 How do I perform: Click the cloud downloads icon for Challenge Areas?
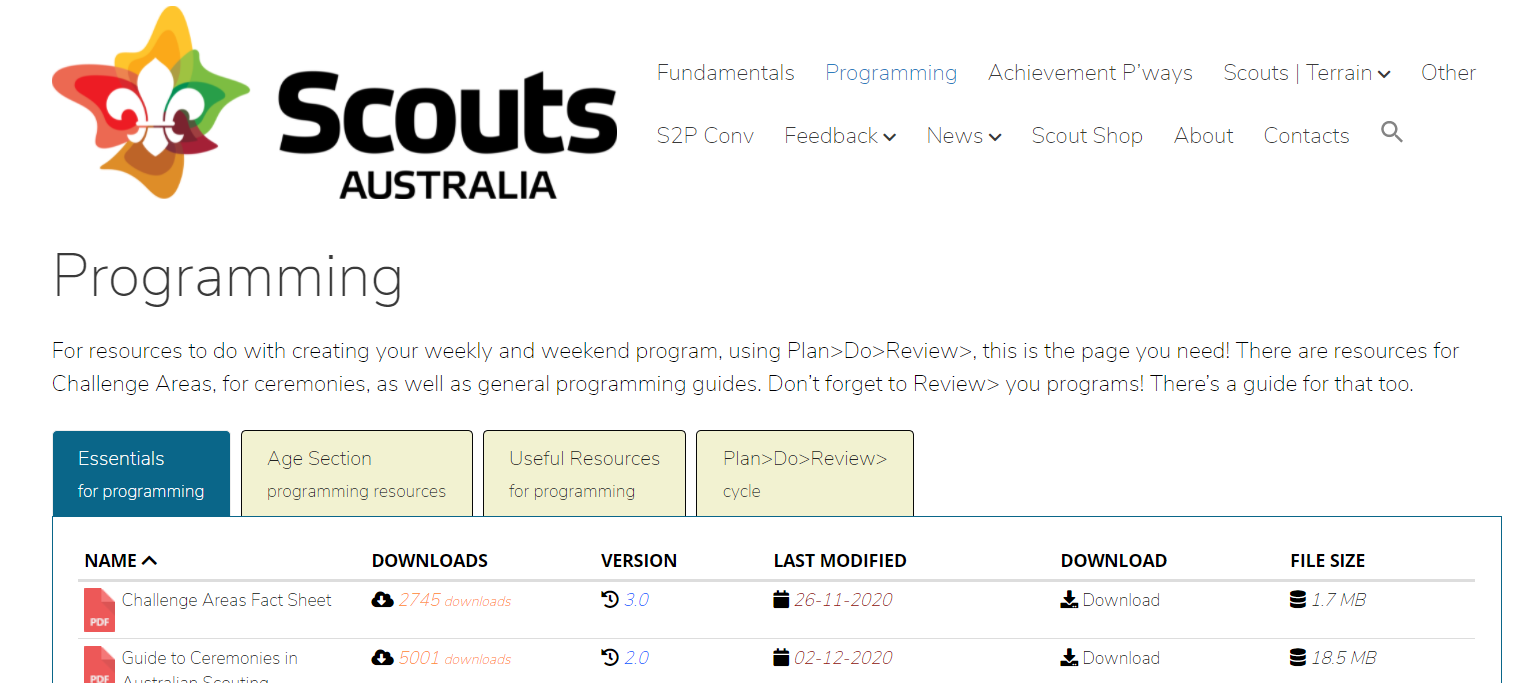click(383, 599)
